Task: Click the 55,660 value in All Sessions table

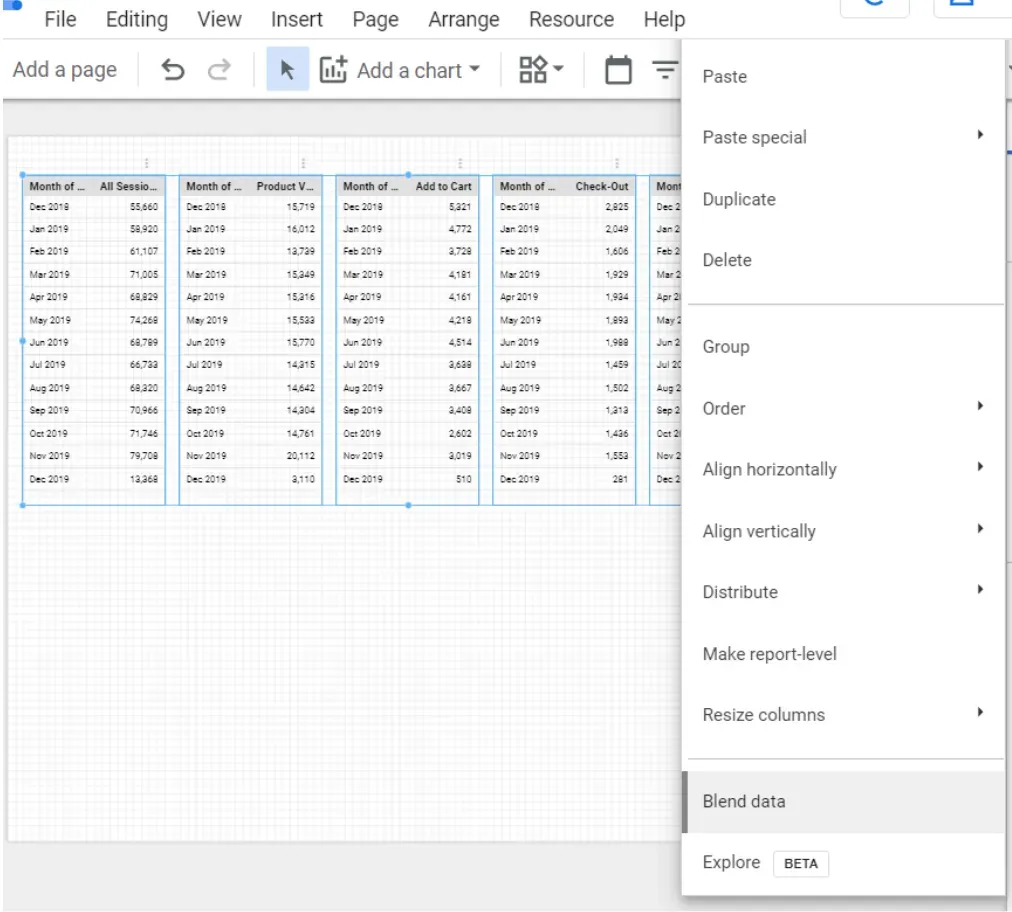Action: [x=144, y=207]
